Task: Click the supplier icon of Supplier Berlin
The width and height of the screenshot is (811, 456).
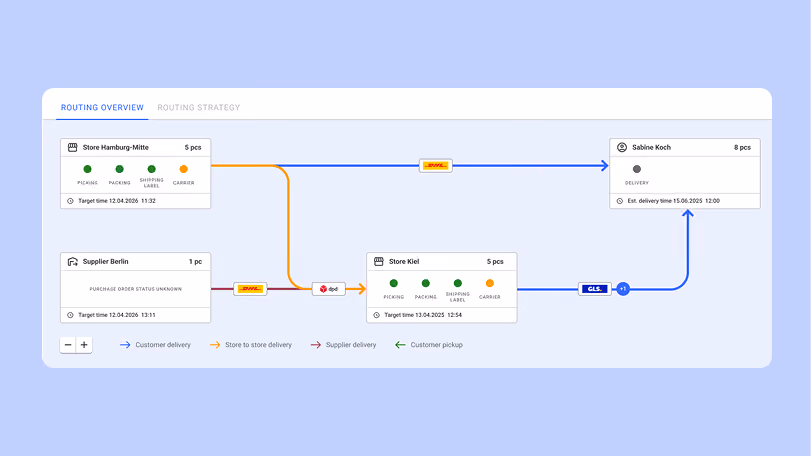Action: coord(72,262)
